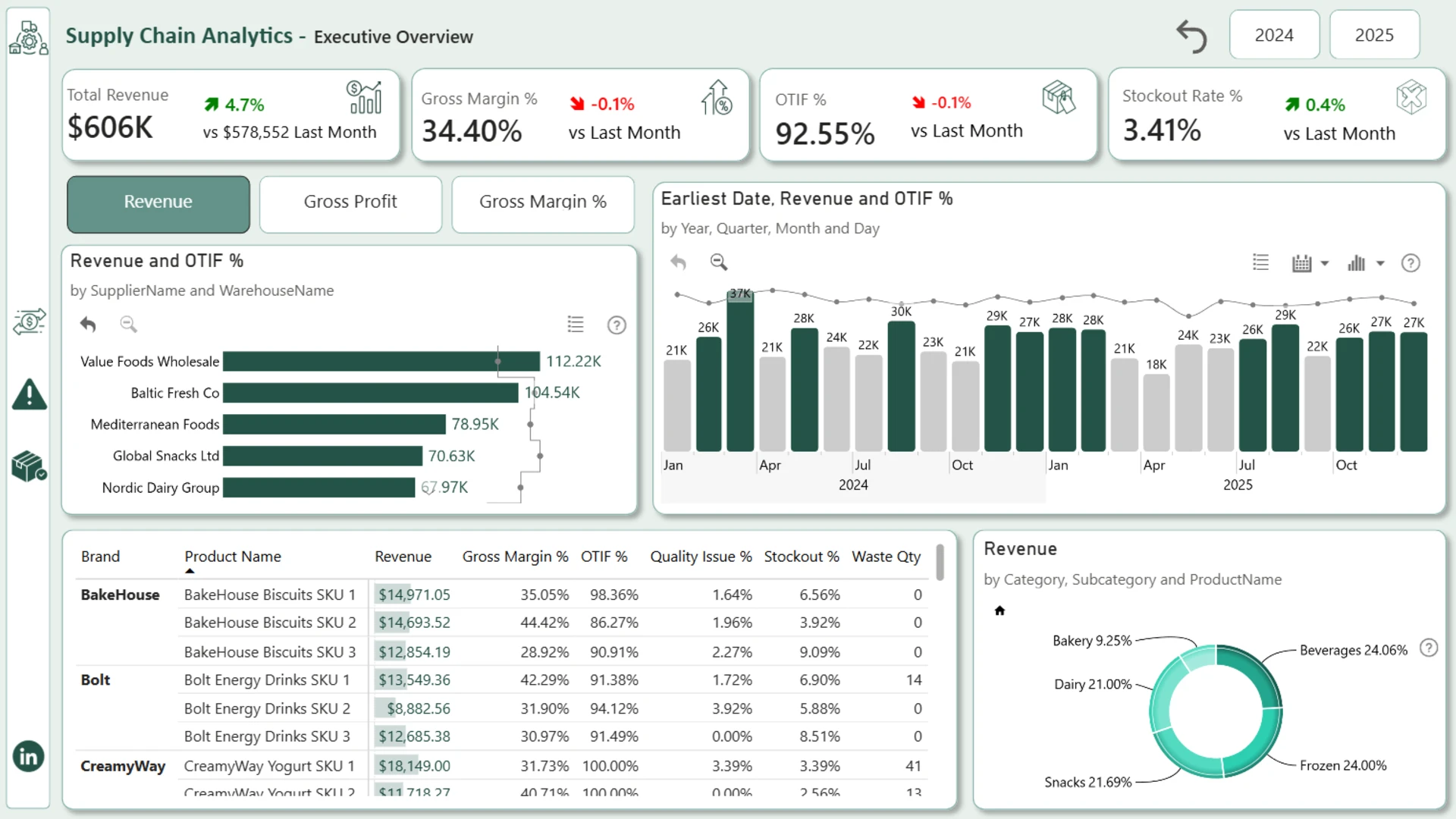Click the column chart type icon
Viewport: 1456px width, 819px height.
(1356, 263)
